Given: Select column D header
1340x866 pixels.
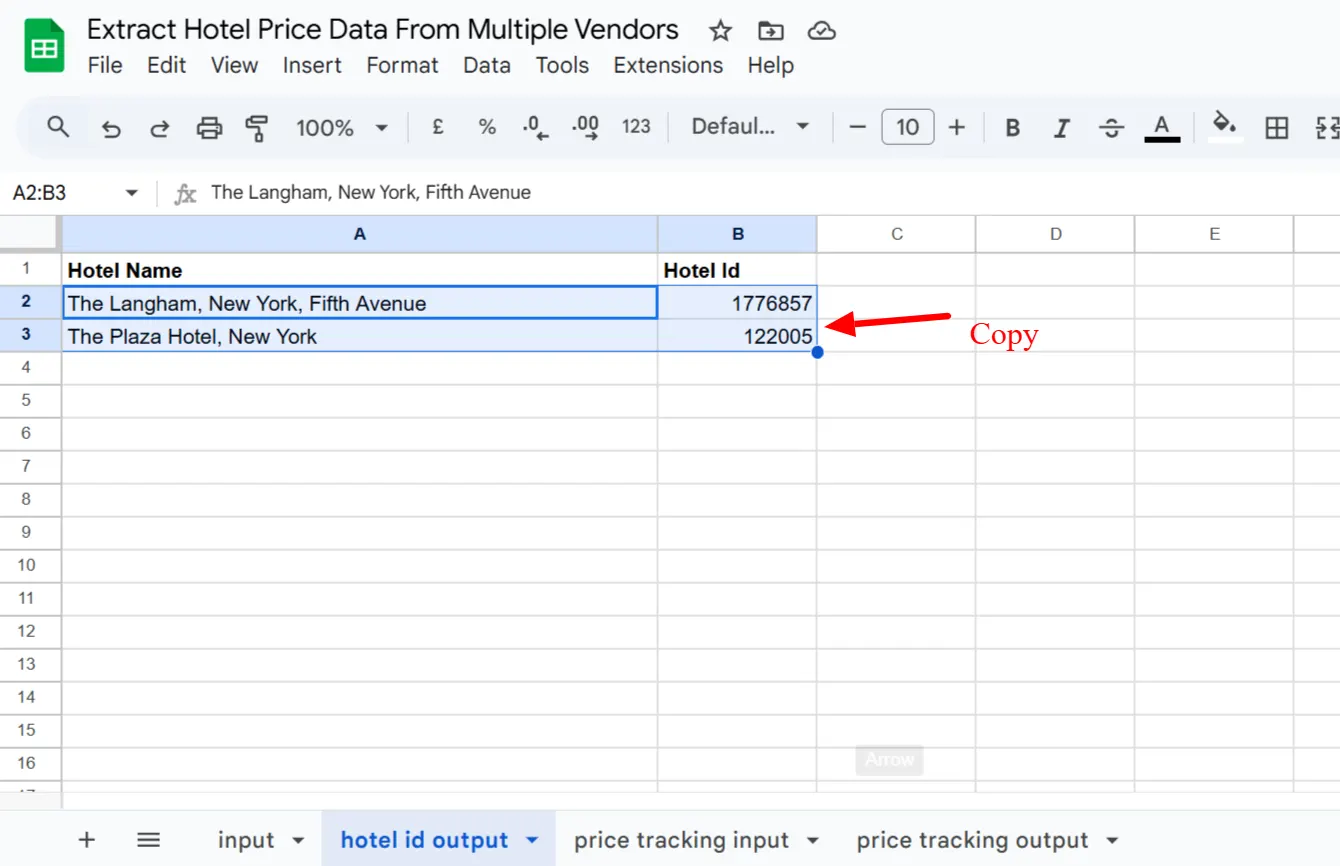Looking at the screenshot, I should 1056,234.
